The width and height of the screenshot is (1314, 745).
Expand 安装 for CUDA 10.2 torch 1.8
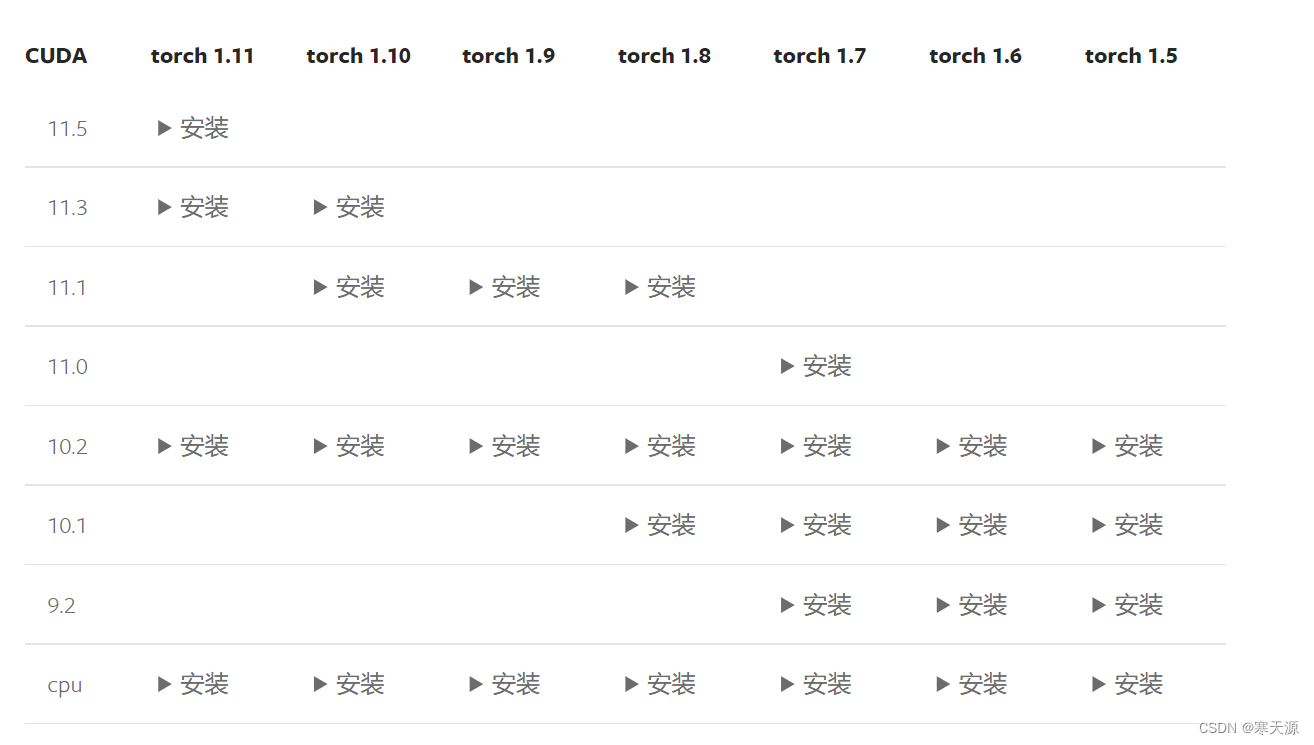pos(661,446)
